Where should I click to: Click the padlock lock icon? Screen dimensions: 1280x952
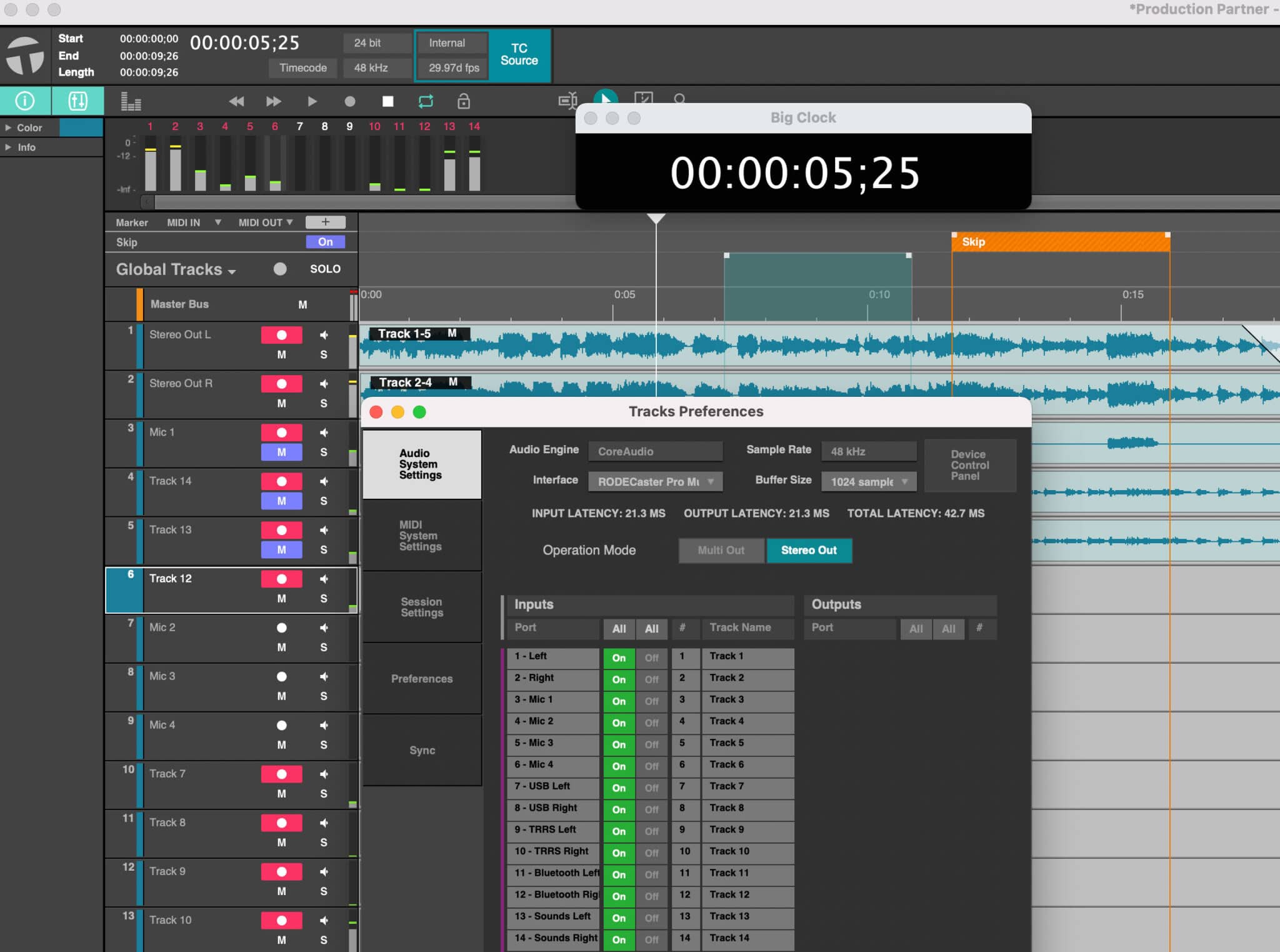tap(463, 101)
